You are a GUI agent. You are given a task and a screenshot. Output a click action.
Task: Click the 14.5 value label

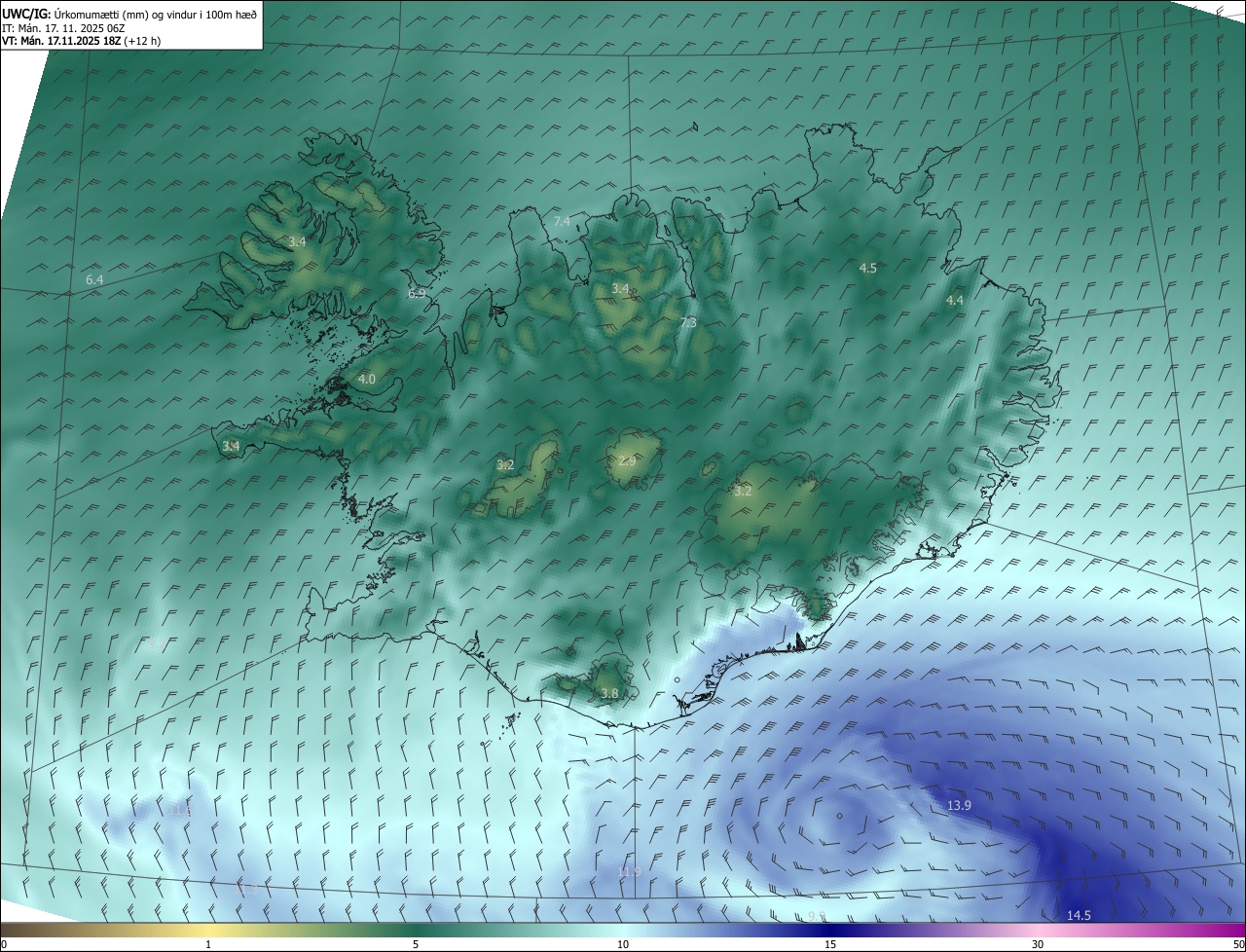tap(1079, 916)
